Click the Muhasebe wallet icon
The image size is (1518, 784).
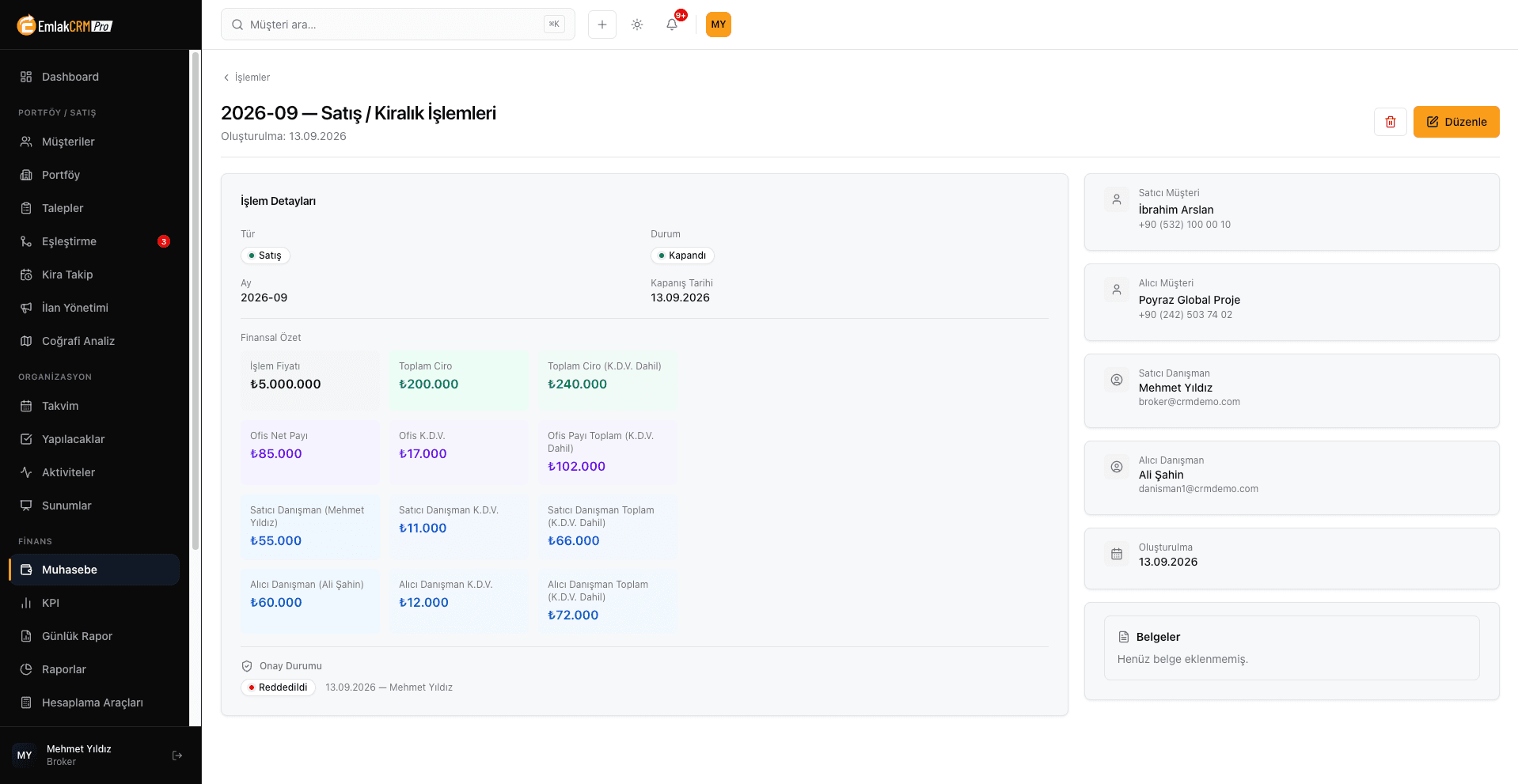pos(26,570)
